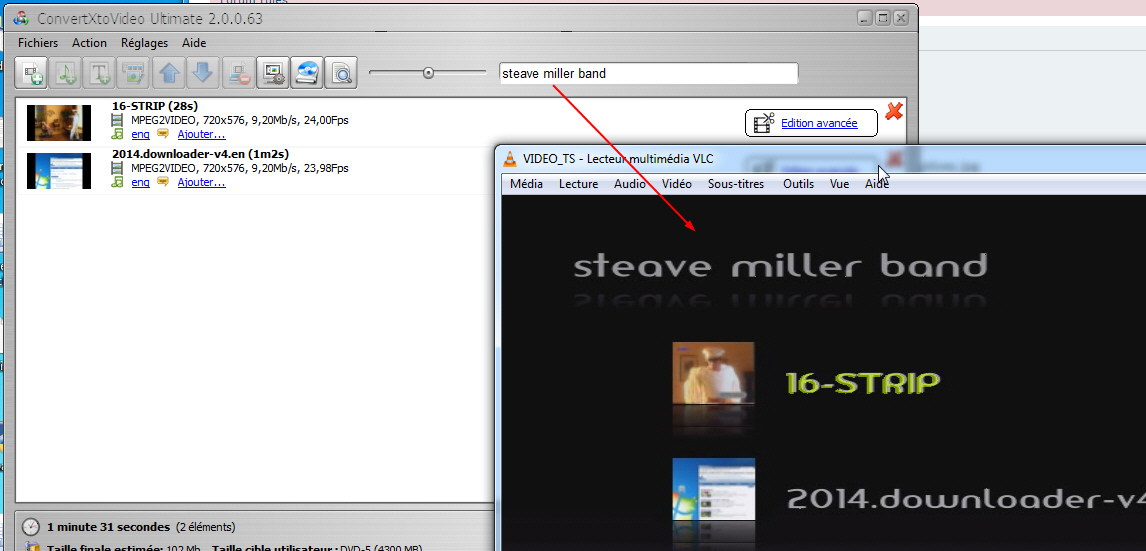Maximize the ConvertXtoVideo window
This screenshot has width=1146, height=551.
coord(883,18)
